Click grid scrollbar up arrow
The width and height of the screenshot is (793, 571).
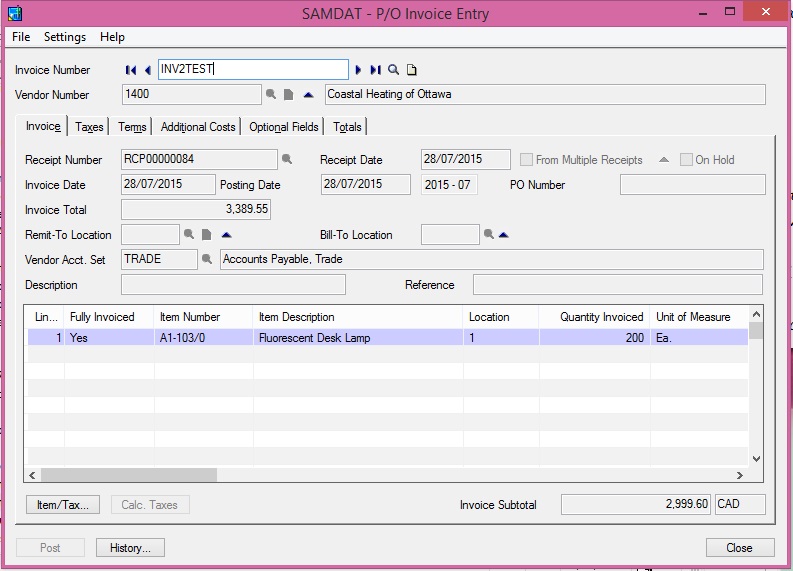756,314
